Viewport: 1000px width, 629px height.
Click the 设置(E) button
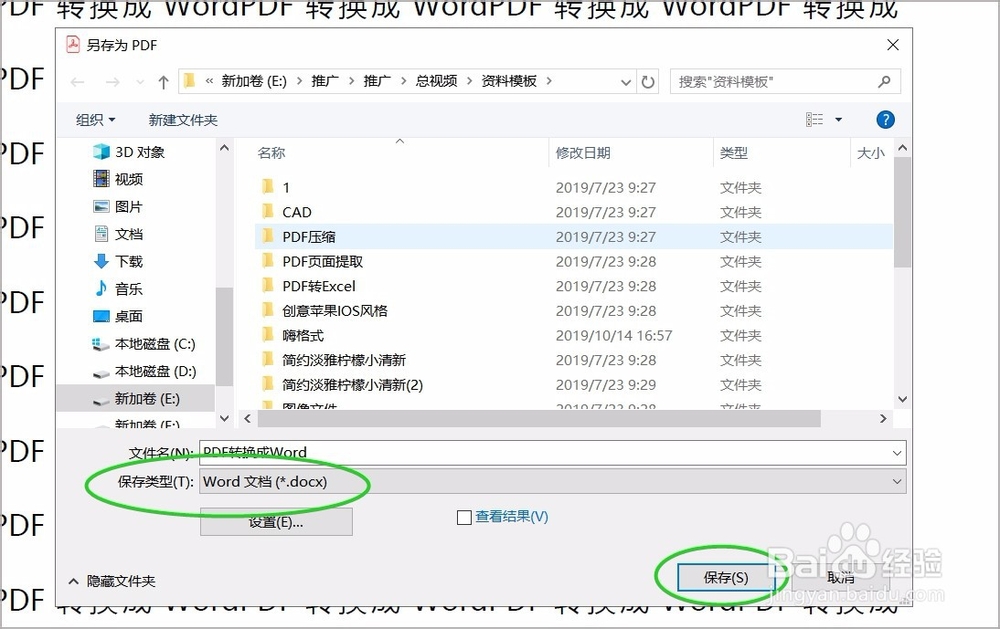(275, 521)
